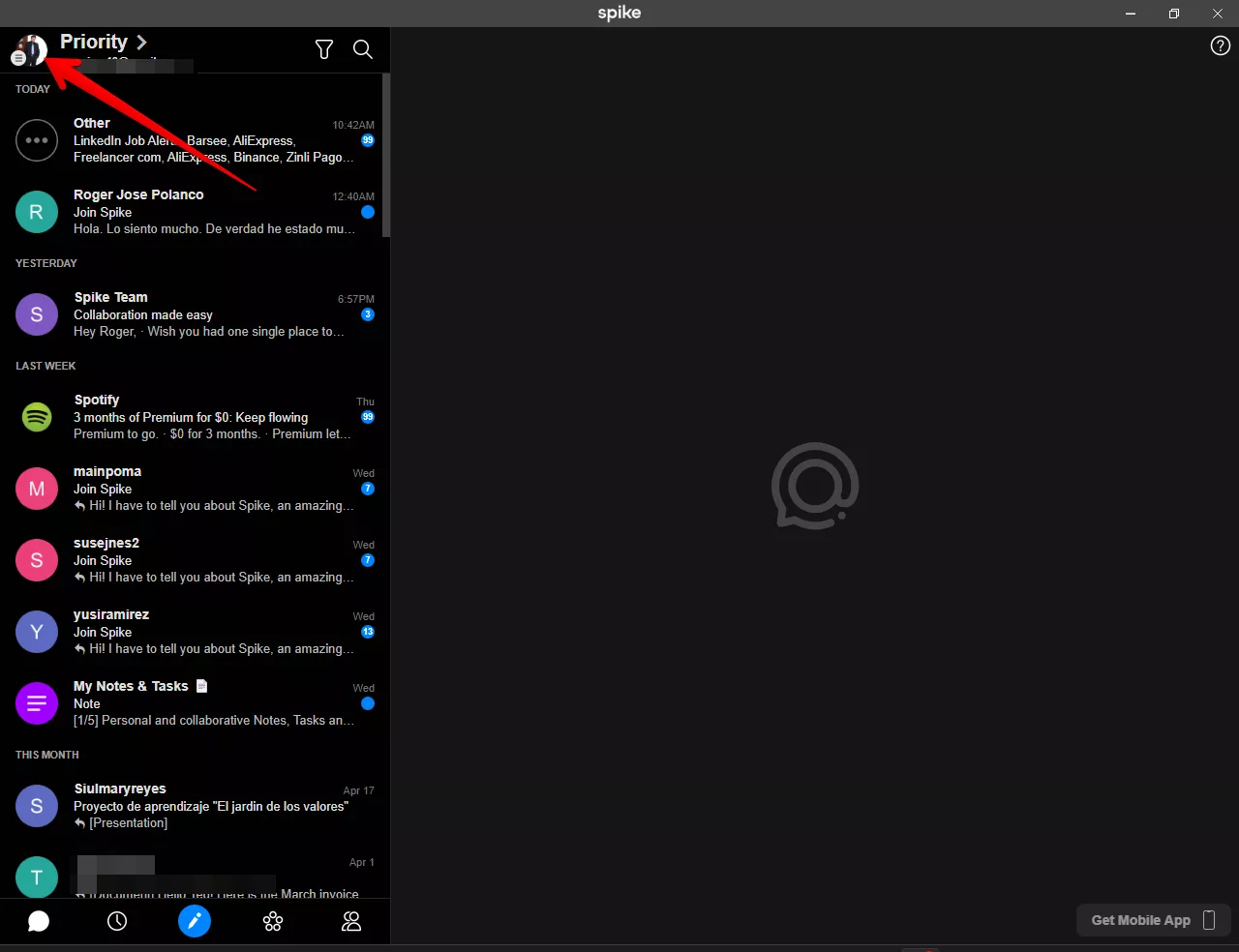Open the mainpoma sender name
1239x952 pixels.
pyautogui.click(x=107, y=471)
